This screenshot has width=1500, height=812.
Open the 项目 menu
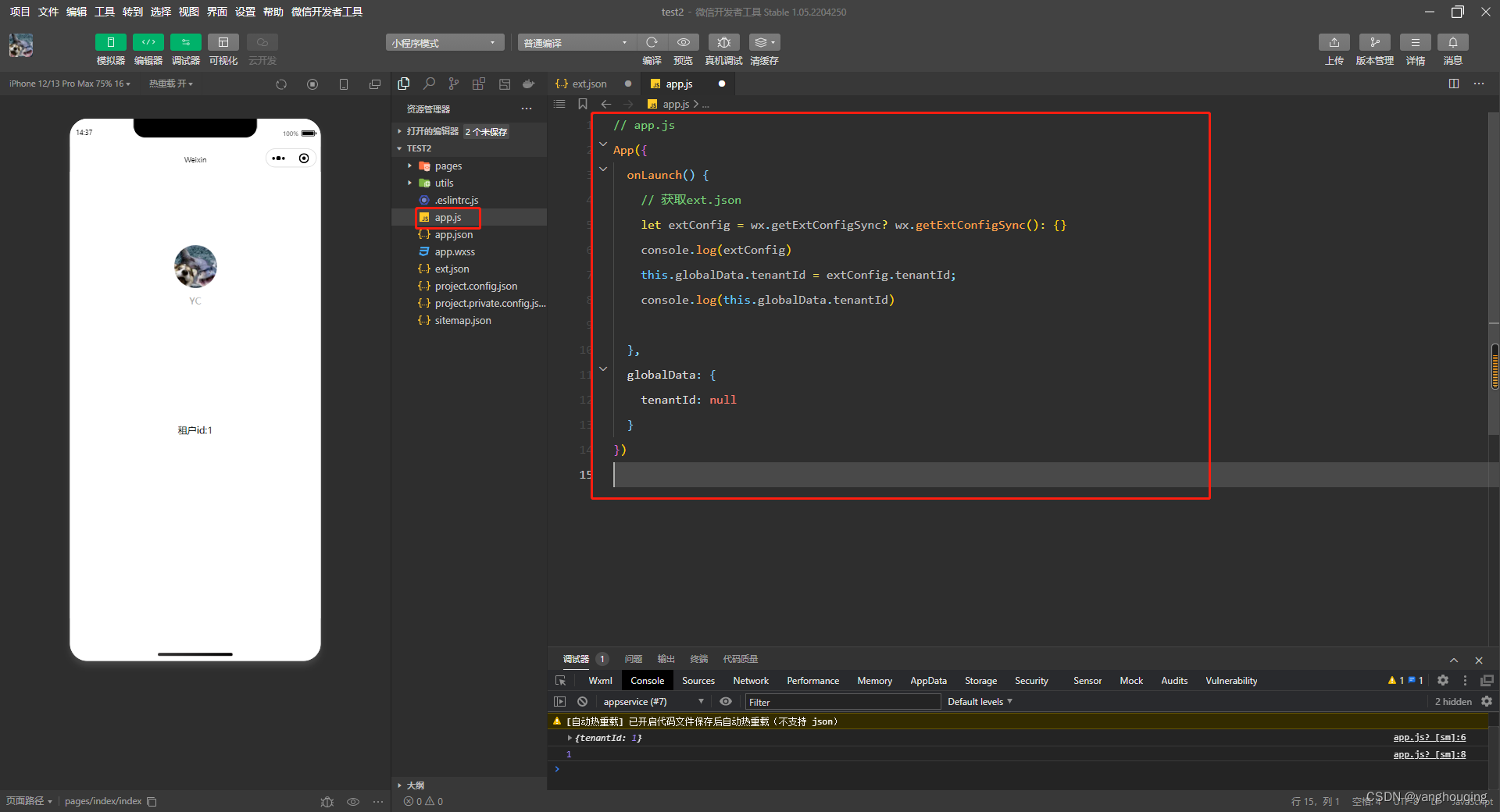[x=20, y=12]
